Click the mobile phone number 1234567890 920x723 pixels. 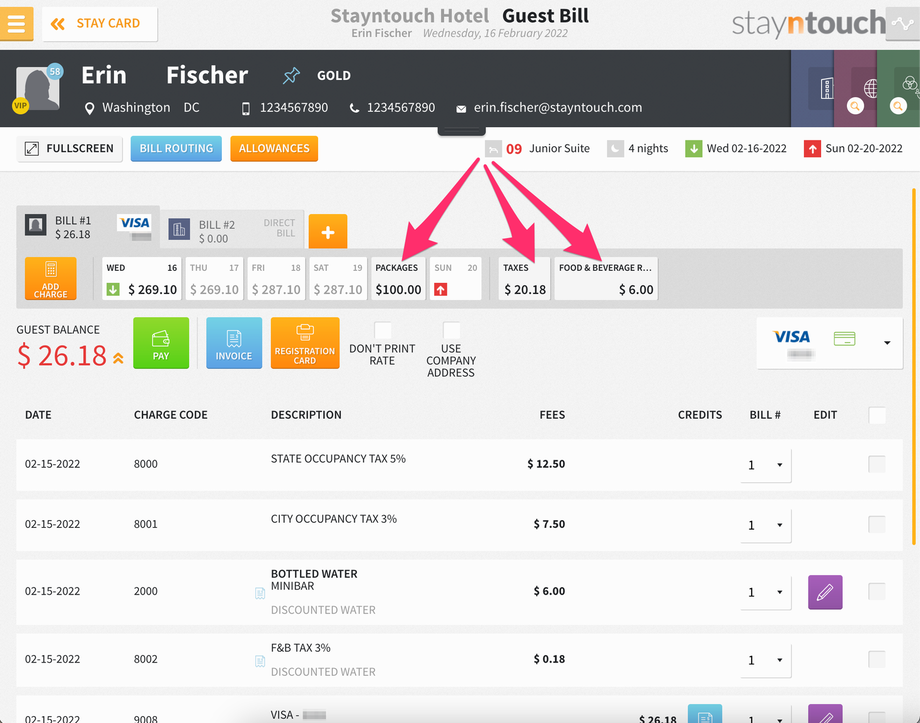[294, 108]
